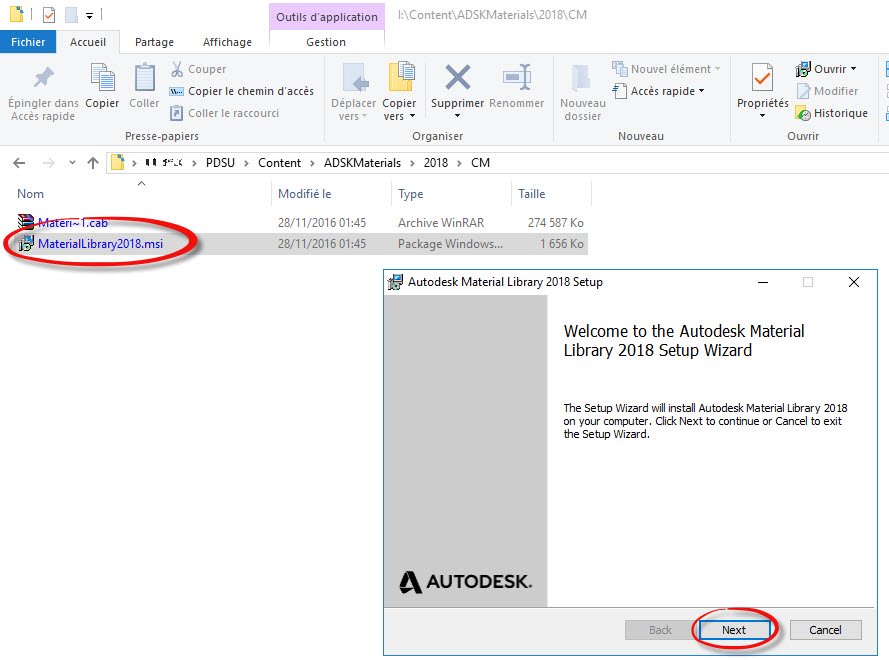Click the up-one-level arrow

click(93, 163)
